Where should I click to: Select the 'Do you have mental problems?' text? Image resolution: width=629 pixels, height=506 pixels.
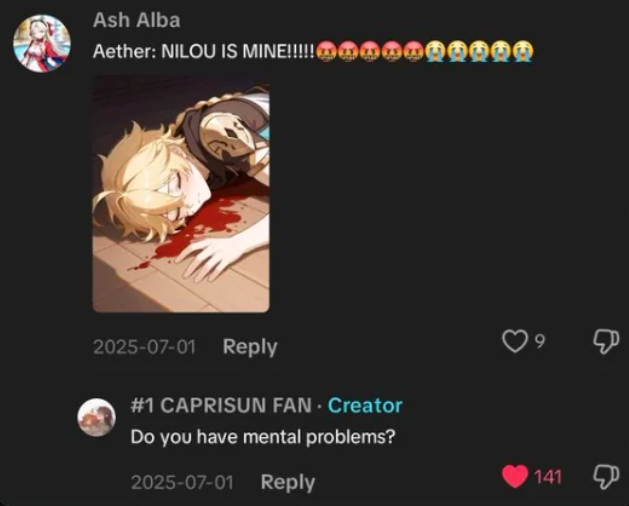263,437
